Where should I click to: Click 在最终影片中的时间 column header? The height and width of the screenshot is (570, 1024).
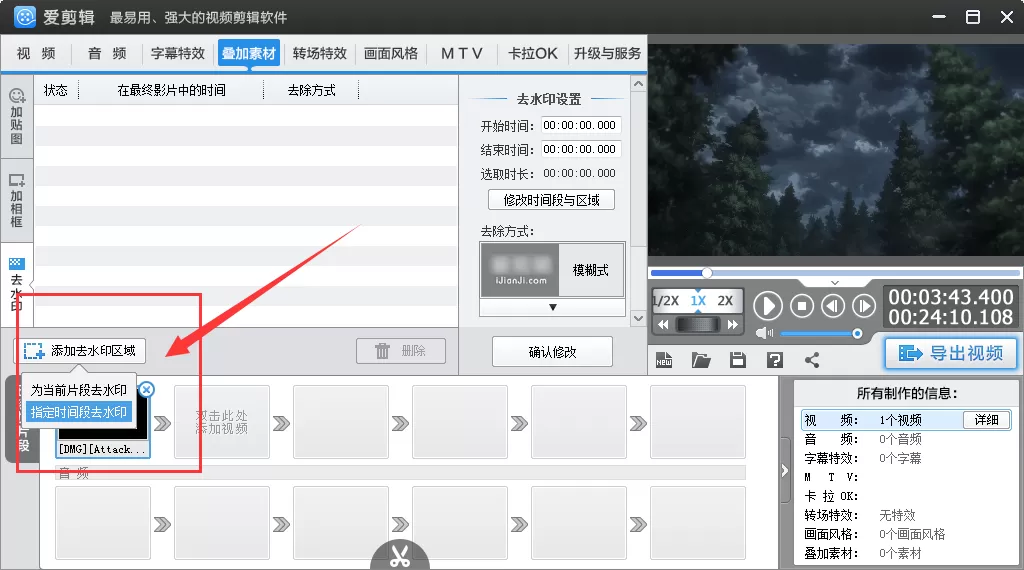(172, 90)
